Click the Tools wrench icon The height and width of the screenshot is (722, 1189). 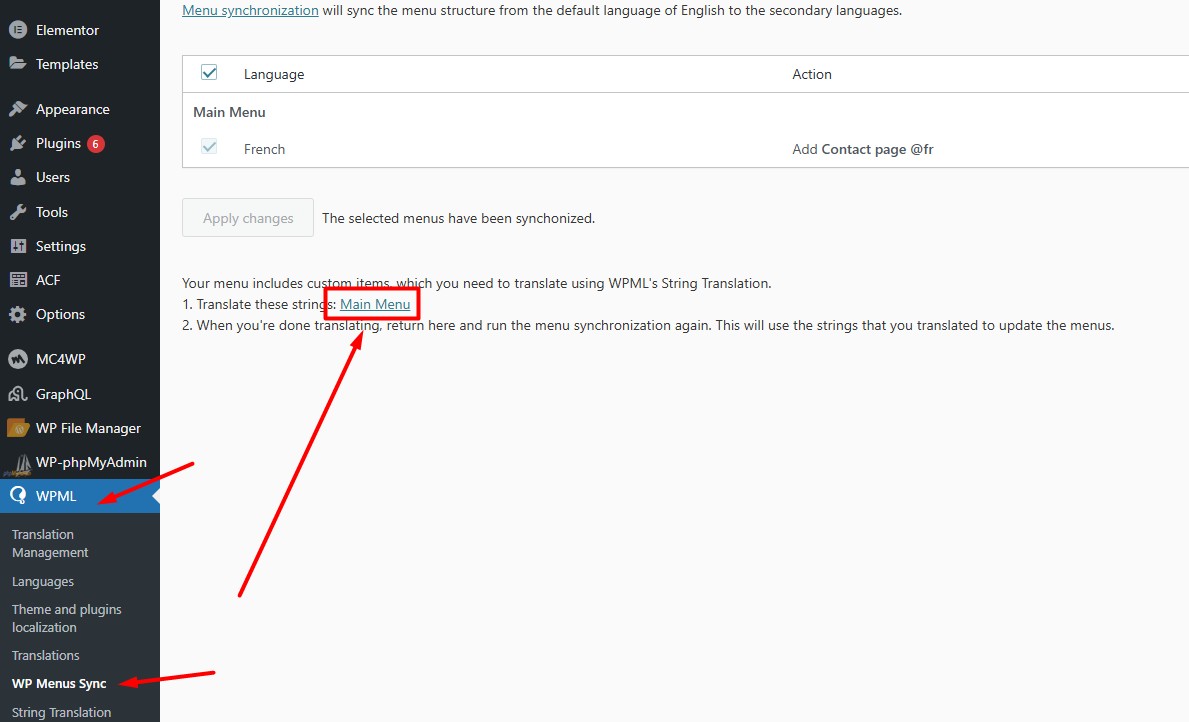point(18,212)
